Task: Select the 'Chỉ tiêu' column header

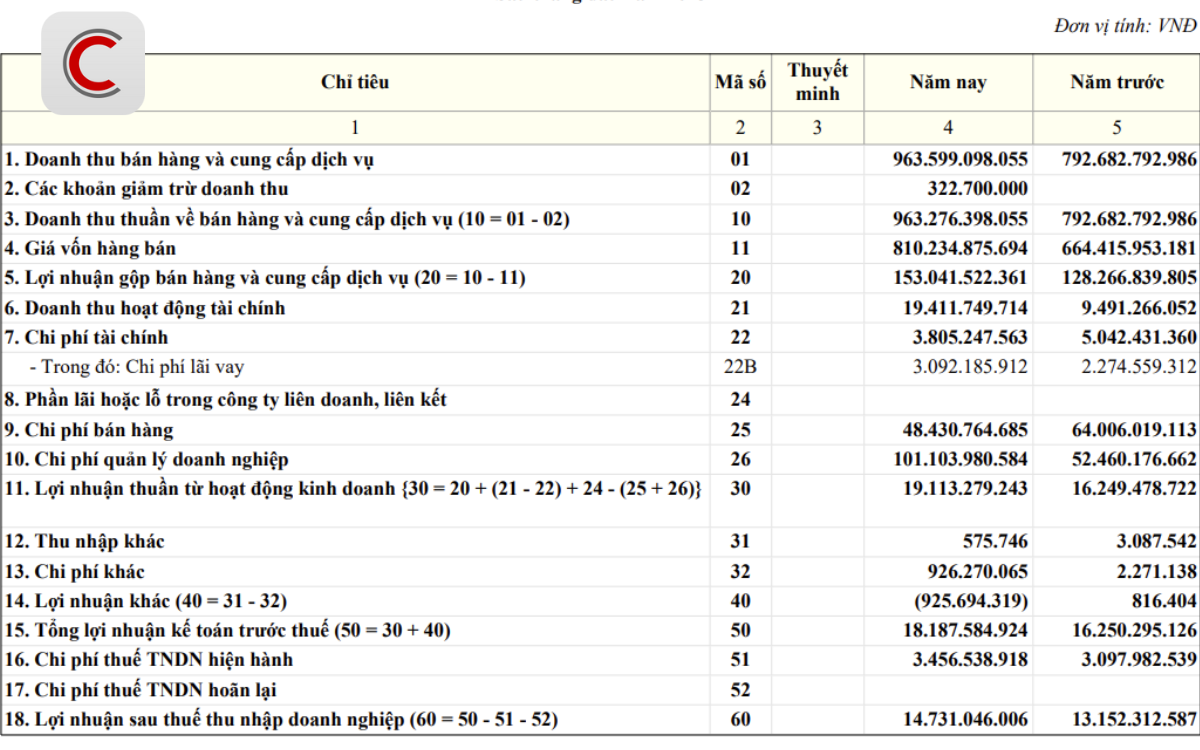Action: click(355, 82)
